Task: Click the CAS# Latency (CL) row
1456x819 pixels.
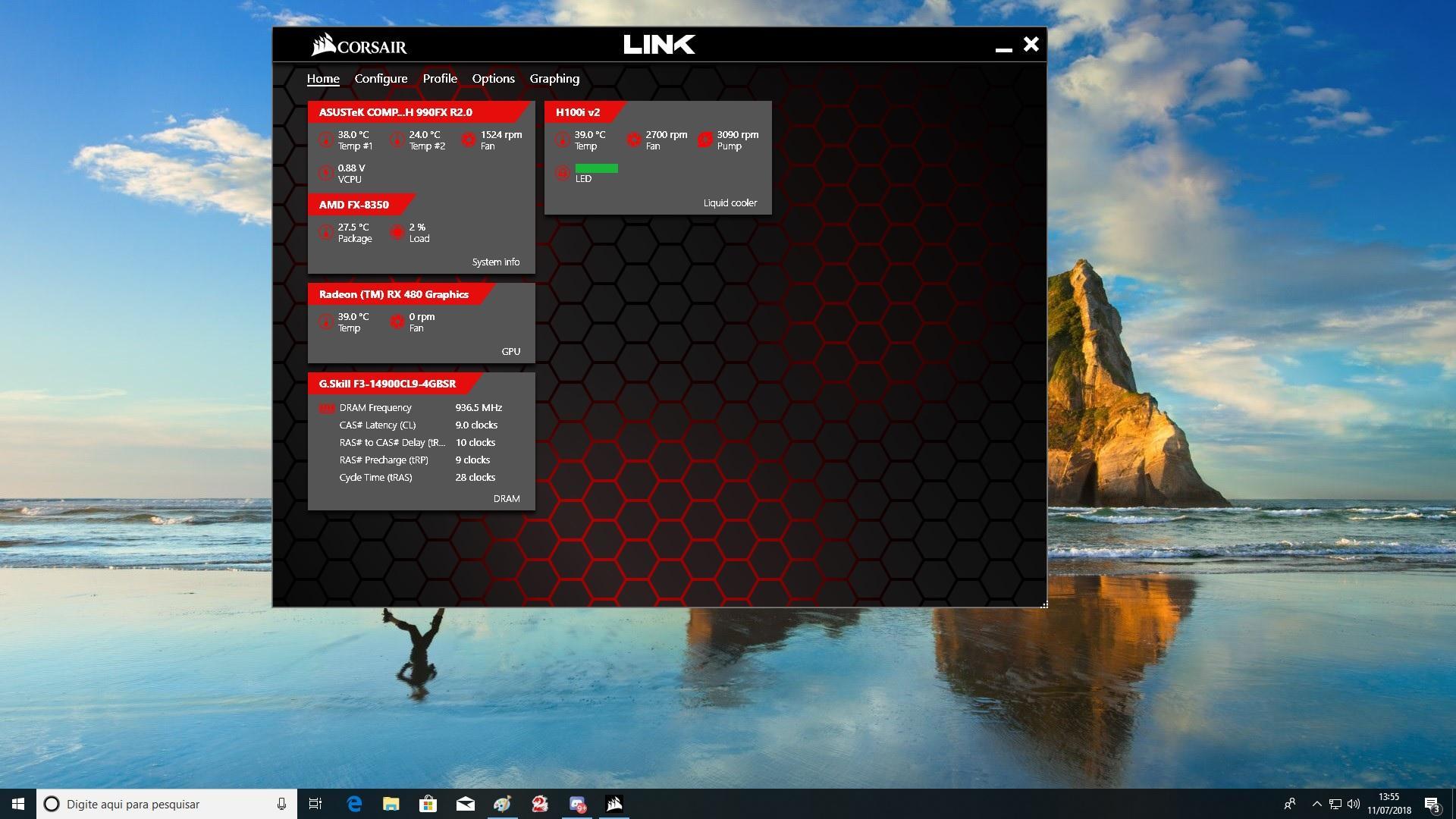Action: click(x=419, y=425)
